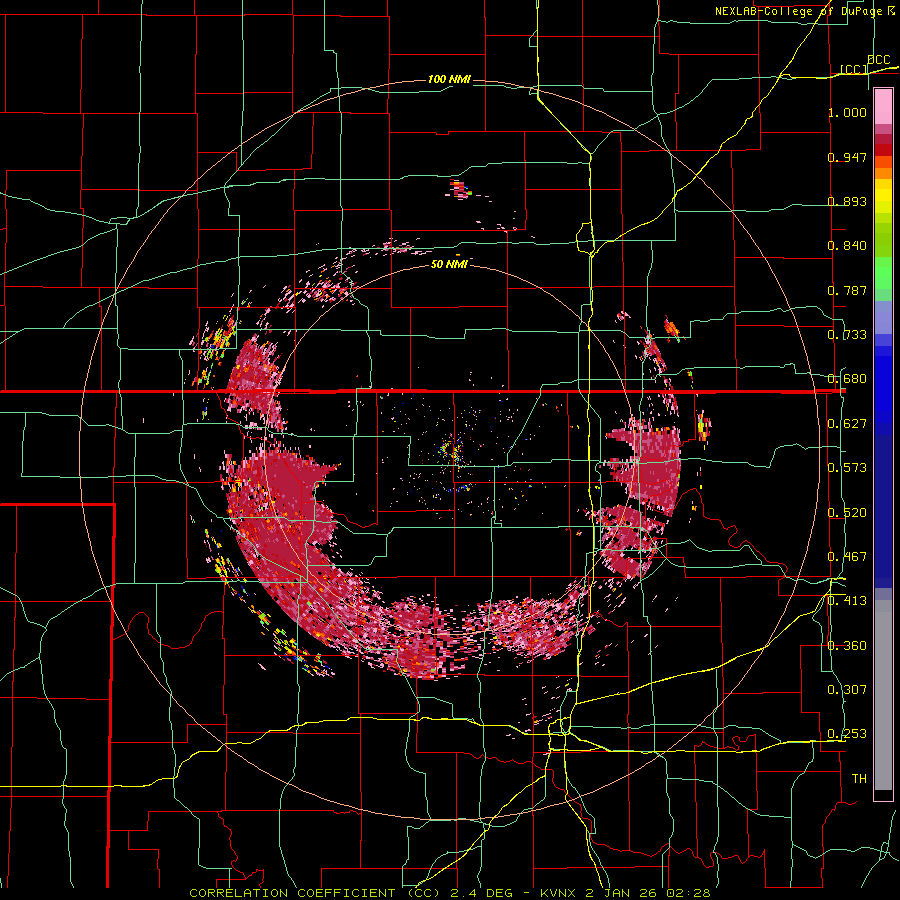Select the 0.893 legend value

[x=847, y=201]
